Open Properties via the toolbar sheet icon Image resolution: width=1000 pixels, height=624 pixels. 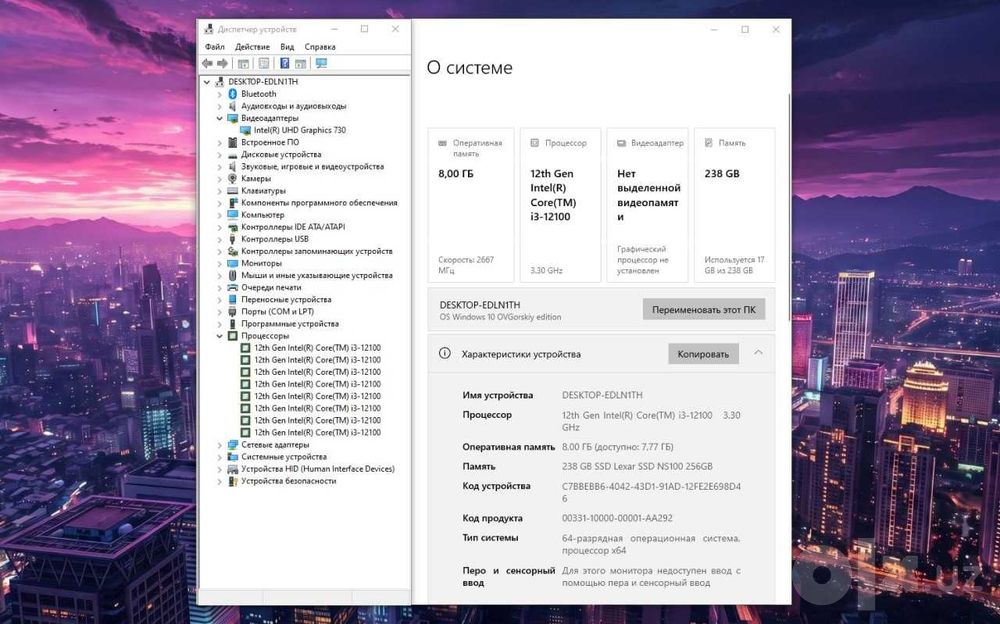point(263,63)
